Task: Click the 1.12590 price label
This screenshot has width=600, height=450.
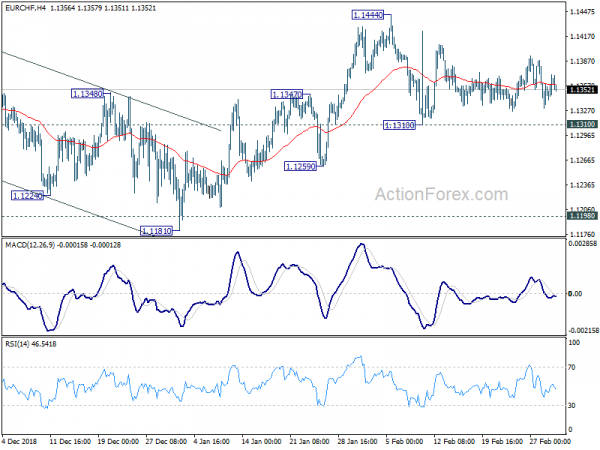Action: click(300, 166)
